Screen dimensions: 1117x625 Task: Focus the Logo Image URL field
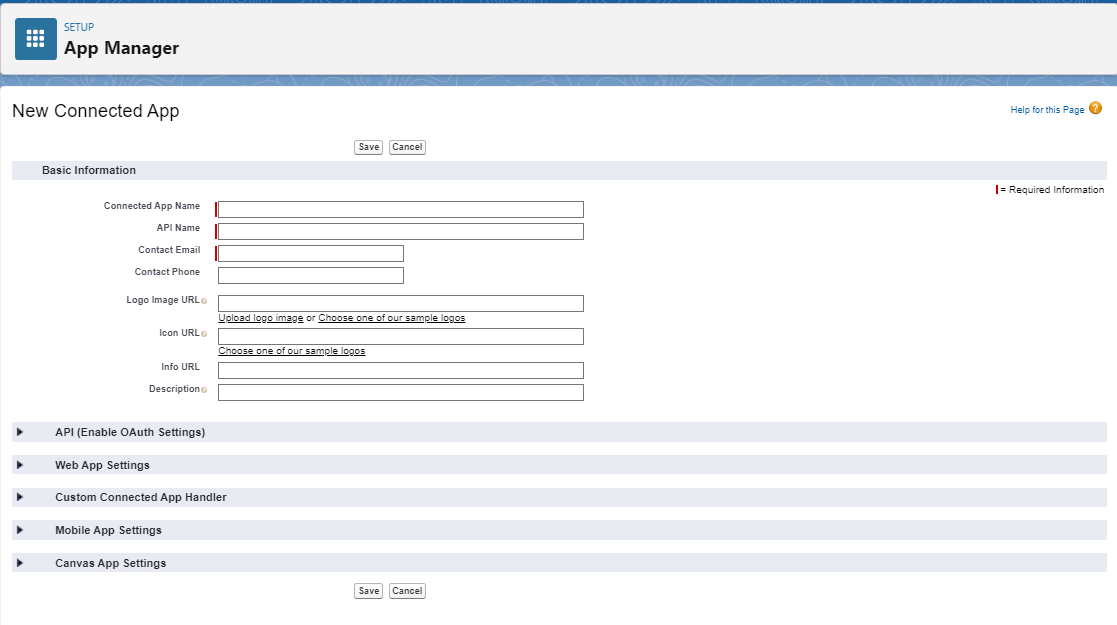click(400, 303)
